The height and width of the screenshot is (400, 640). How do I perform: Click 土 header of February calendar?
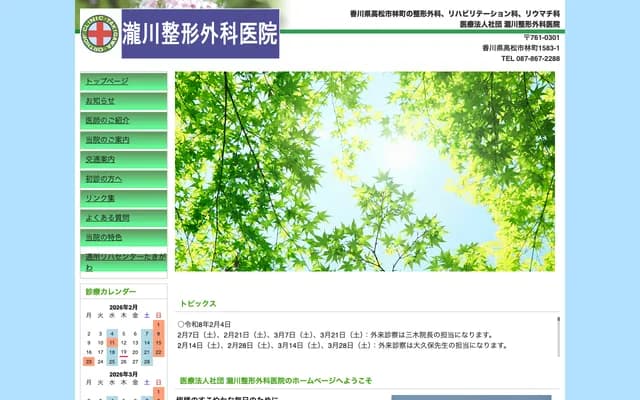[x=147, y=316]
